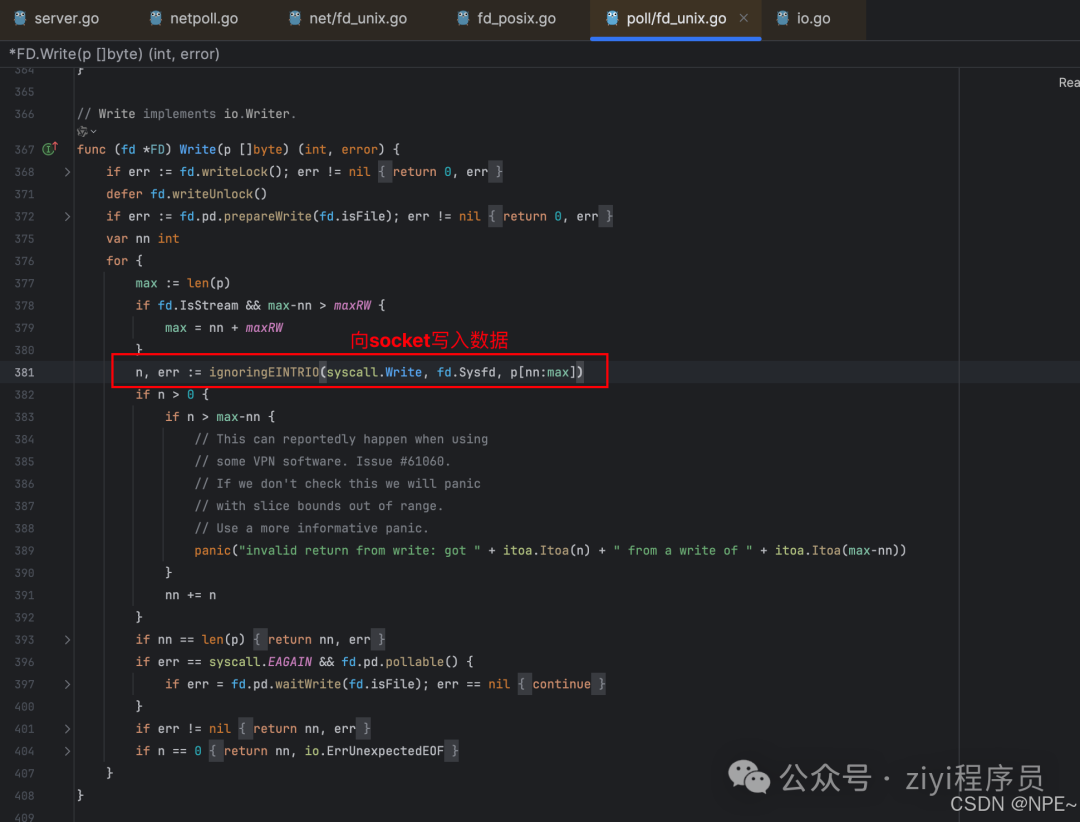The width and height of the screenshot is (1080, 822).
Task: Expand the folded block on line 372
Action: coord(67,216)
